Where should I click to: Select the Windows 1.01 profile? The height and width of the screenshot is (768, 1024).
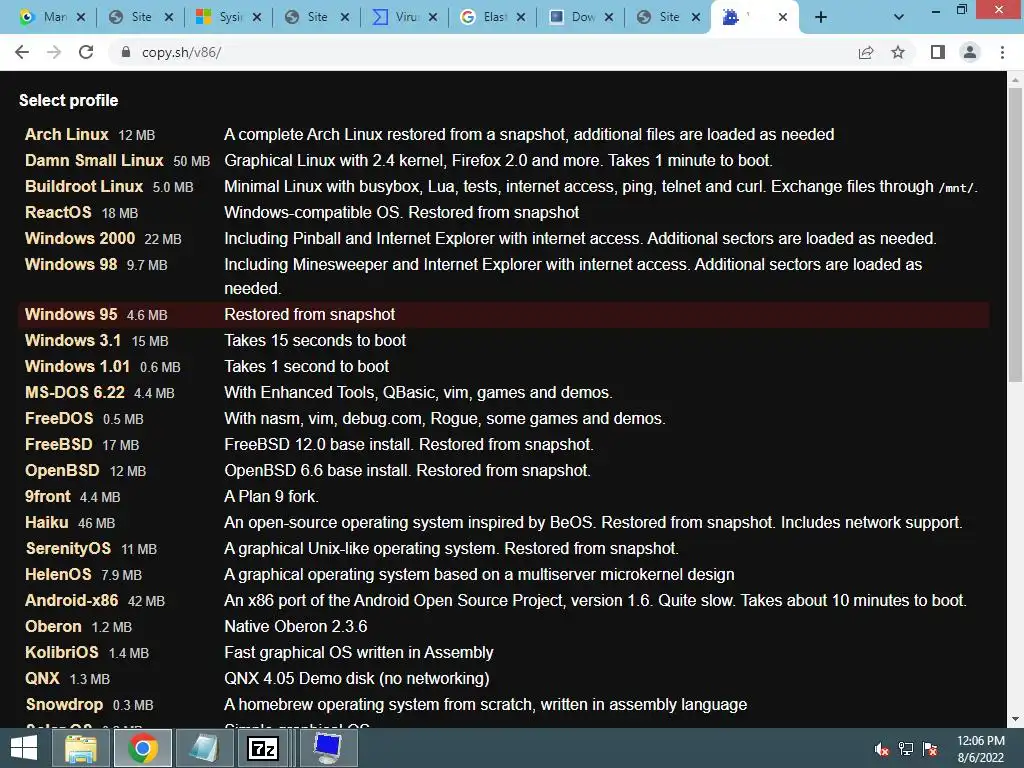[77, 366]
